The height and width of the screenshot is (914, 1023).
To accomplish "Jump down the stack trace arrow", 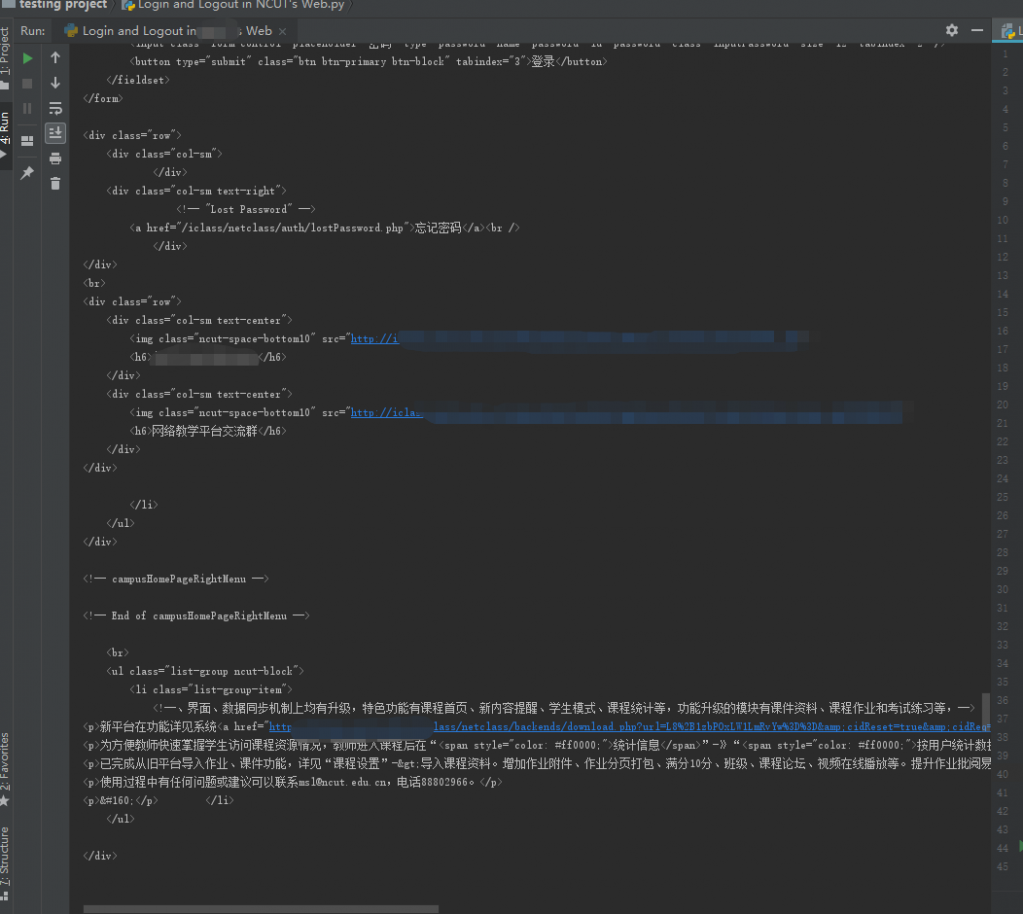I will [56, 84].
